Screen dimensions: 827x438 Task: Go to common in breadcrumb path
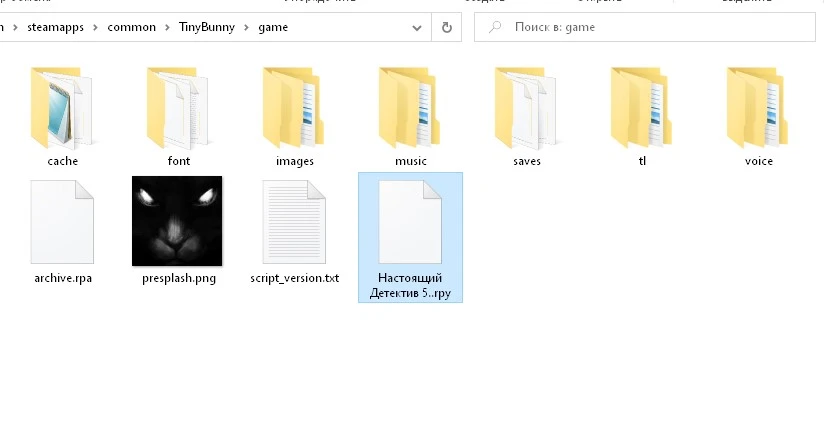tap(131, 27)
